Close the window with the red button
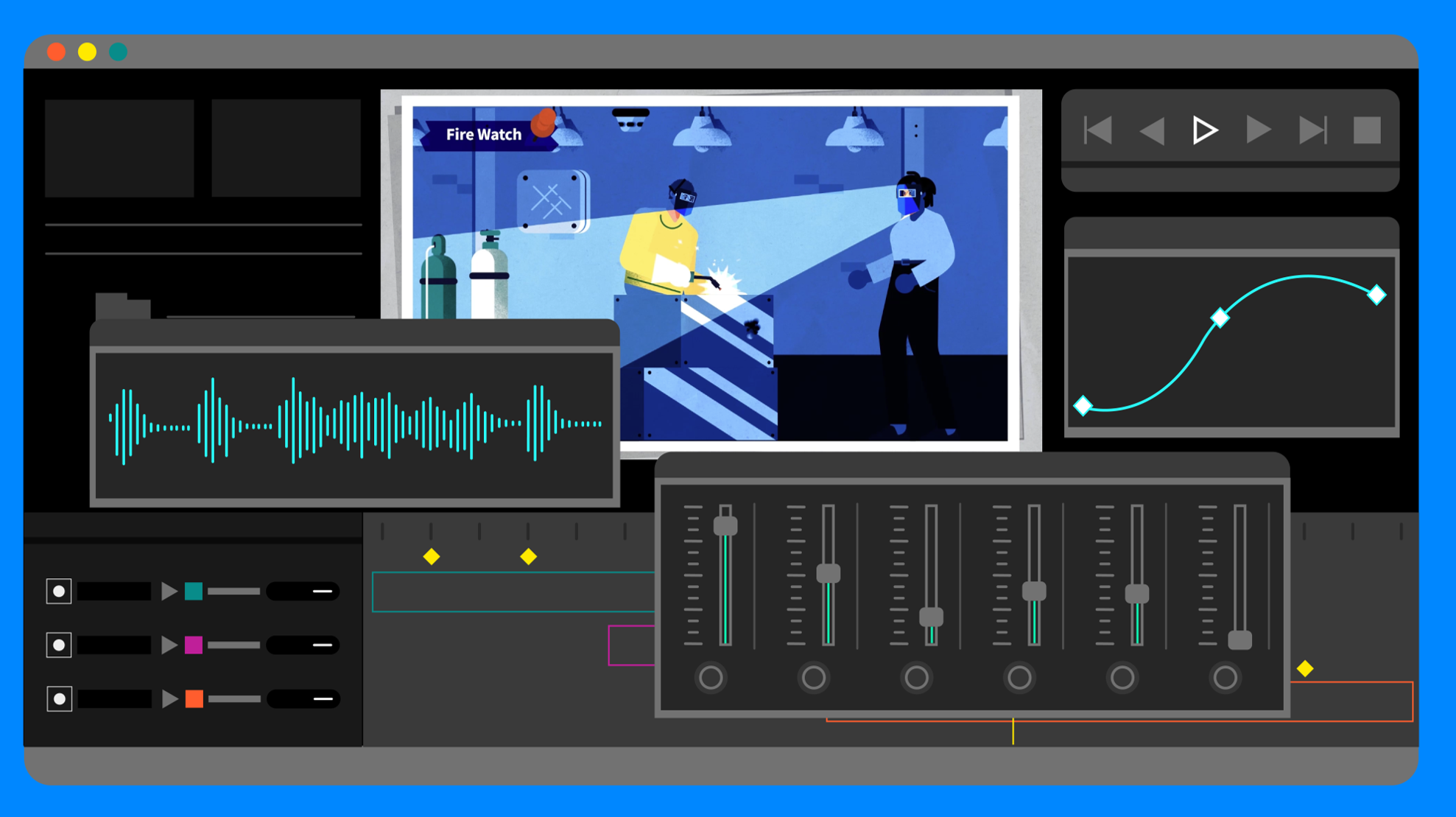 click(56, 52)
